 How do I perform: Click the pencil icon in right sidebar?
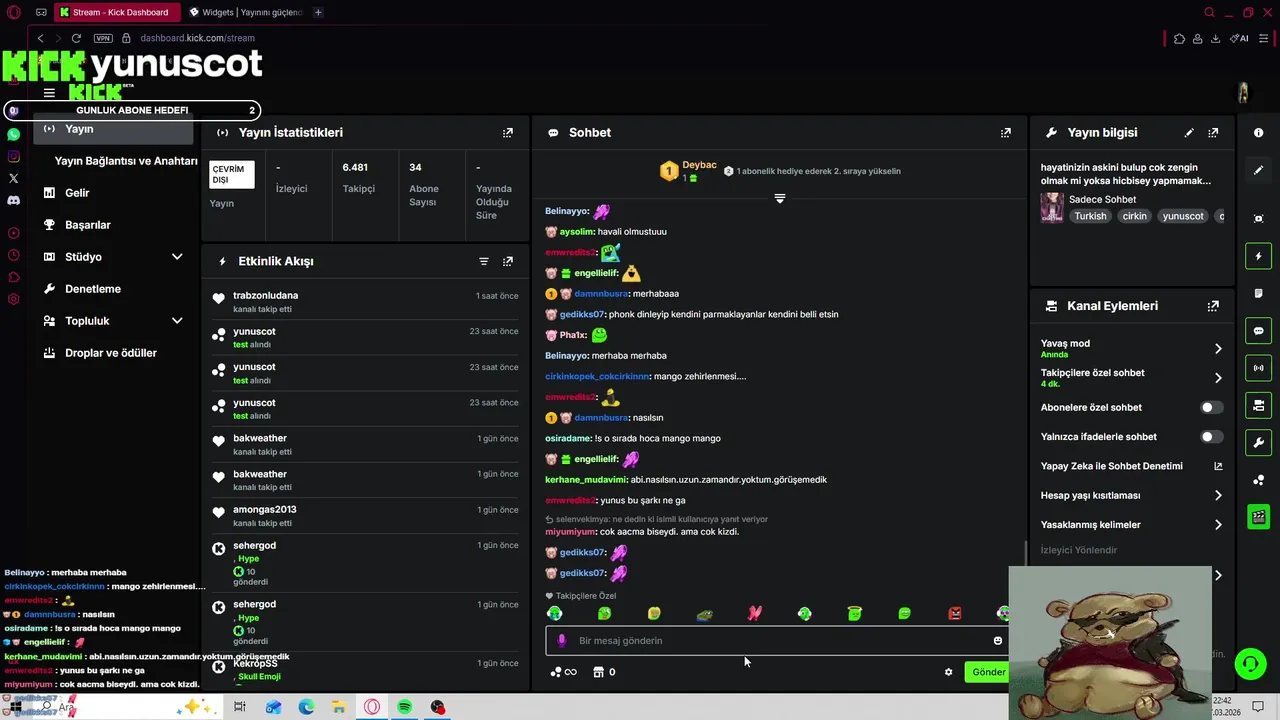click(1259, 170)
